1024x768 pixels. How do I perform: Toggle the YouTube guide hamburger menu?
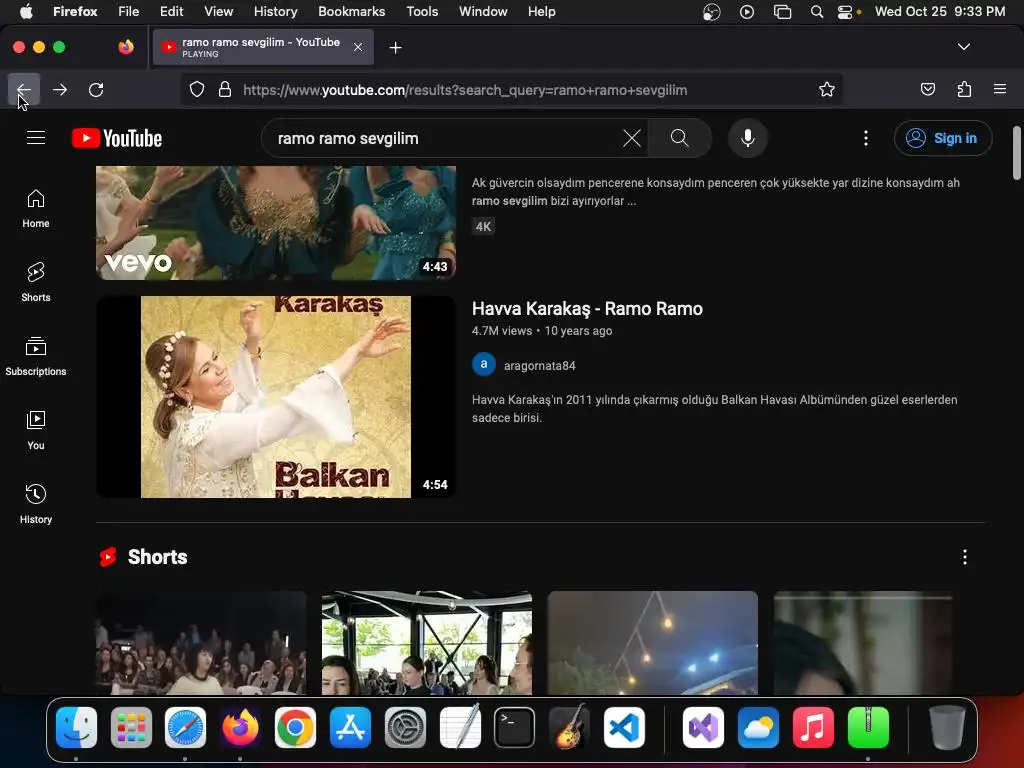coord(36,138)
